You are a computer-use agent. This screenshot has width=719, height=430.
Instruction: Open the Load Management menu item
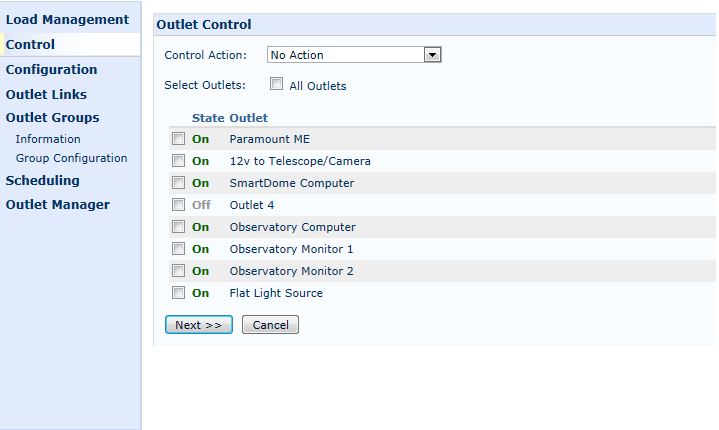pyautogui.click(x=67, y=20)
